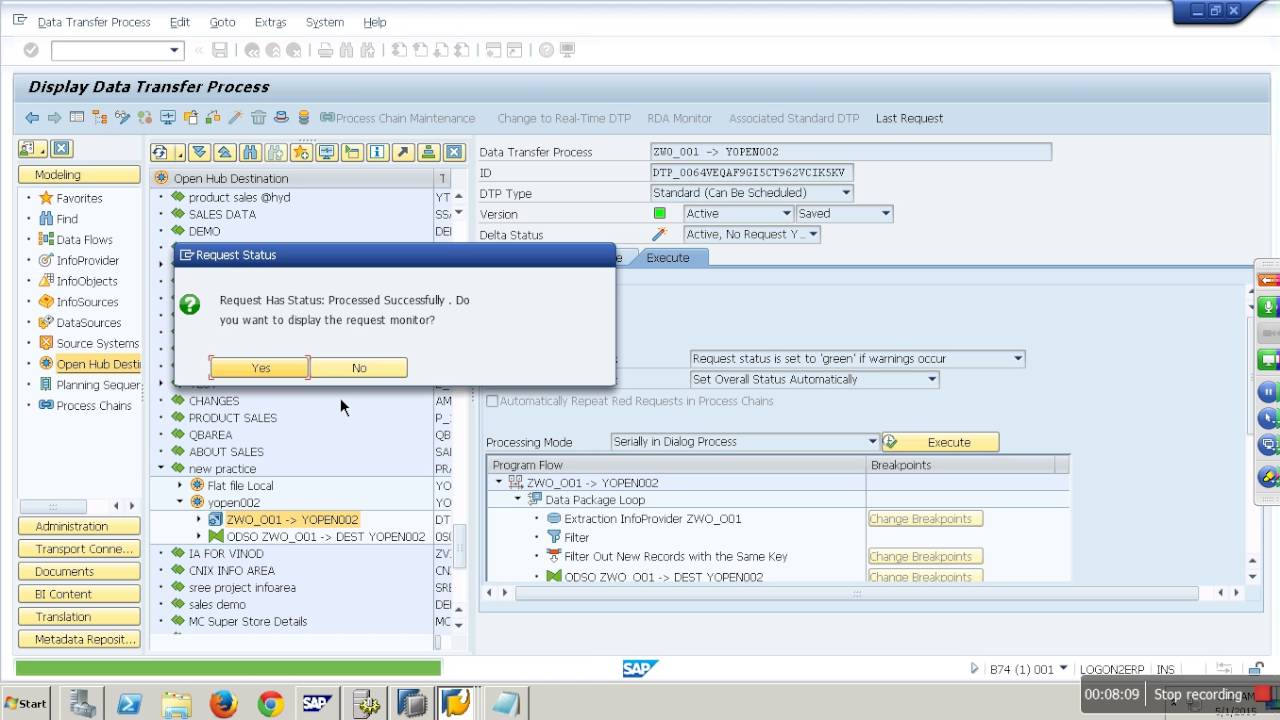Open the Set Overall Status Automatically dropdown
The width and height of the screenshot is (1280, 720).
932,379
